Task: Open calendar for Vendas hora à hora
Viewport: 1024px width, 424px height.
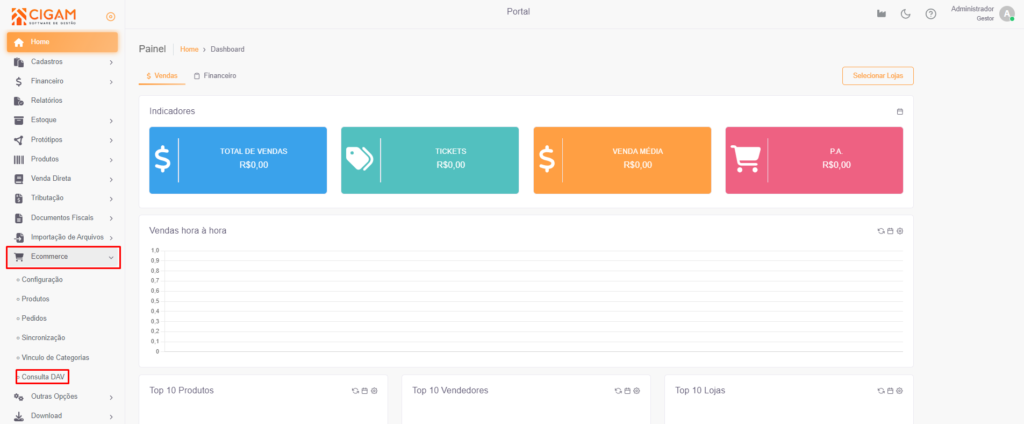Action: [890, 231]
